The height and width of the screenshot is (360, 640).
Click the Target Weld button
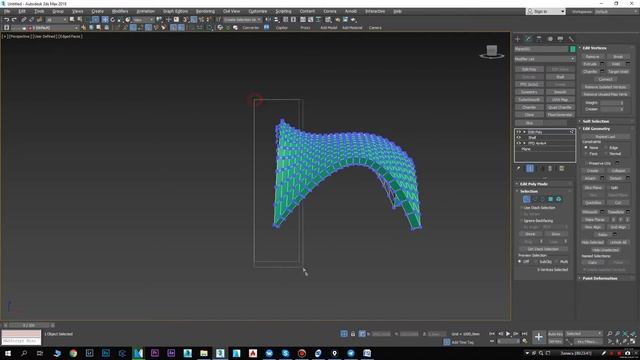pos(618,71)
